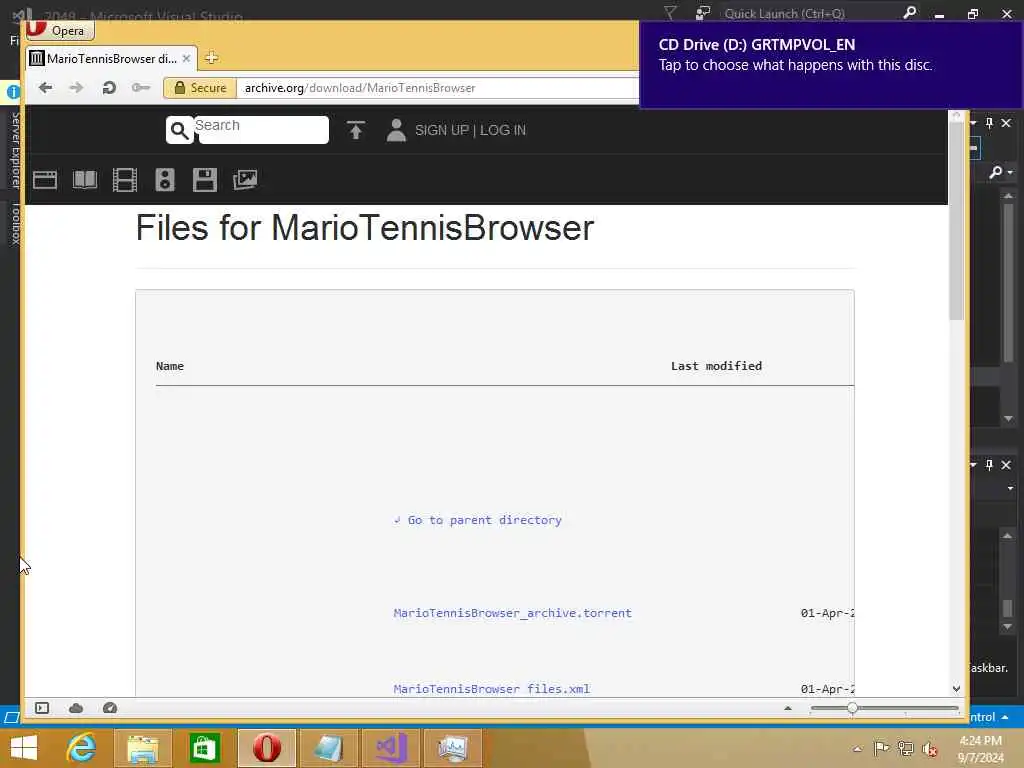
Task: Click Visual Studio notifications filter icon
Action: (670, 12)
